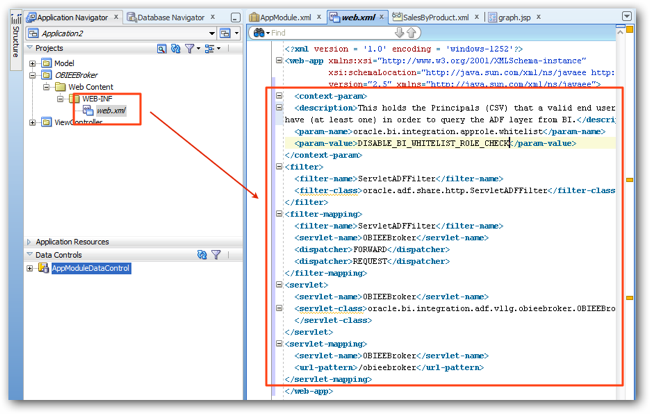
Task: Close the Database Navigator tab
Action: click(212, 17)
